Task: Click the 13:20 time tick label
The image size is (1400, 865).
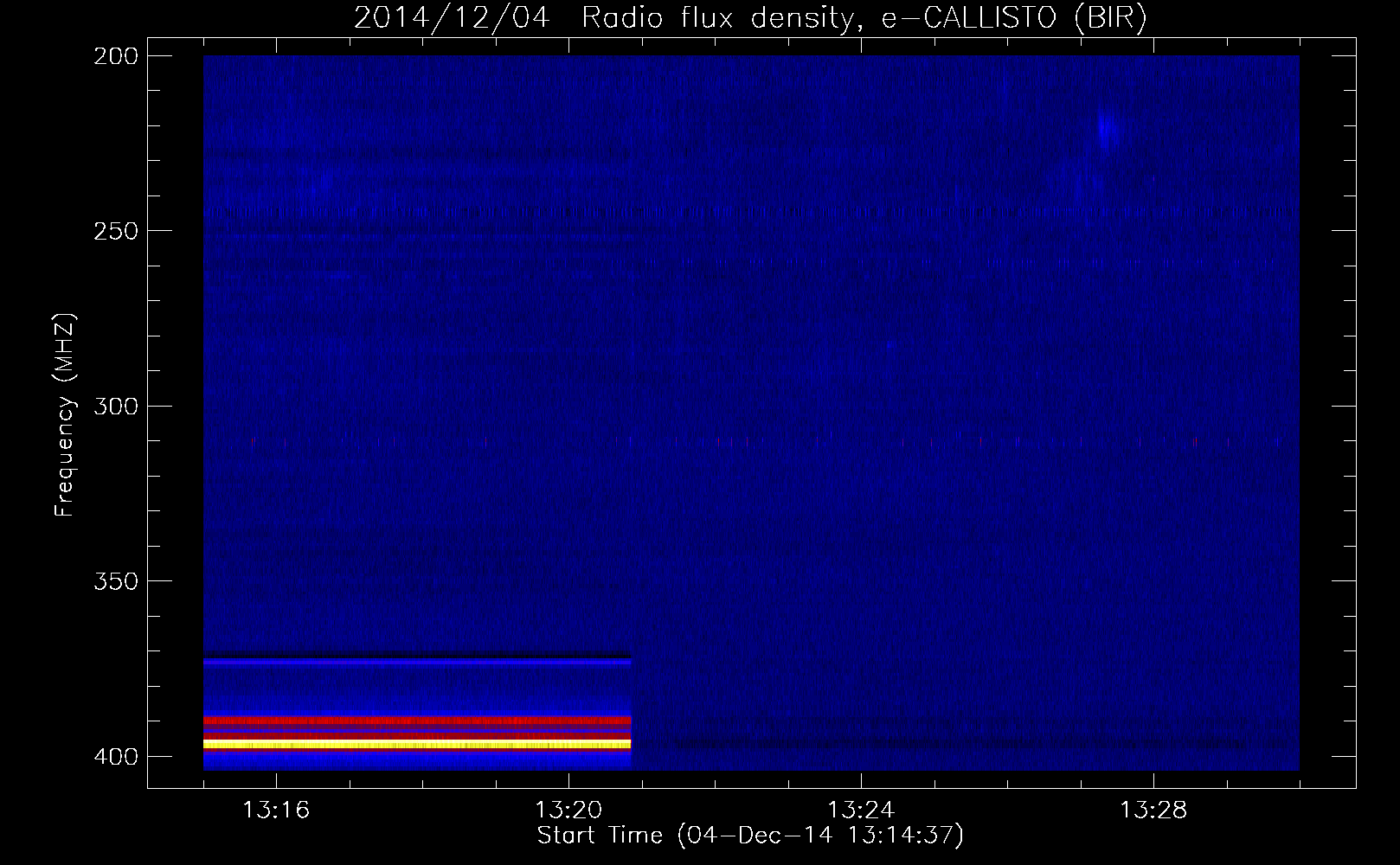Action: 568,811
